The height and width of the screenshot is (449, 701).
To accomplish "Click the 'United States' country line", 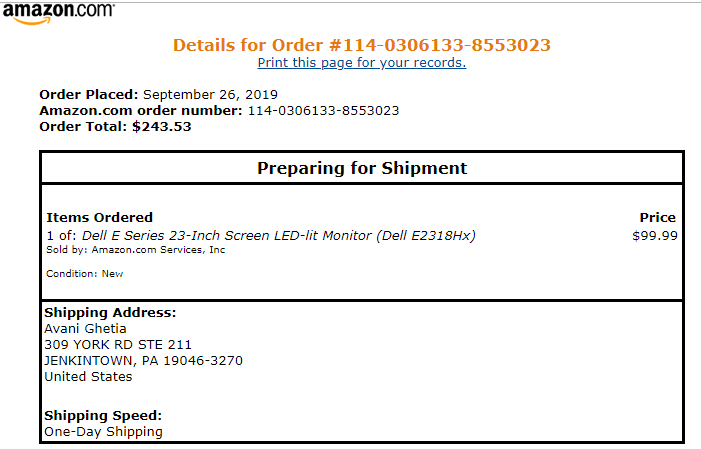I will tap(88, 377).
